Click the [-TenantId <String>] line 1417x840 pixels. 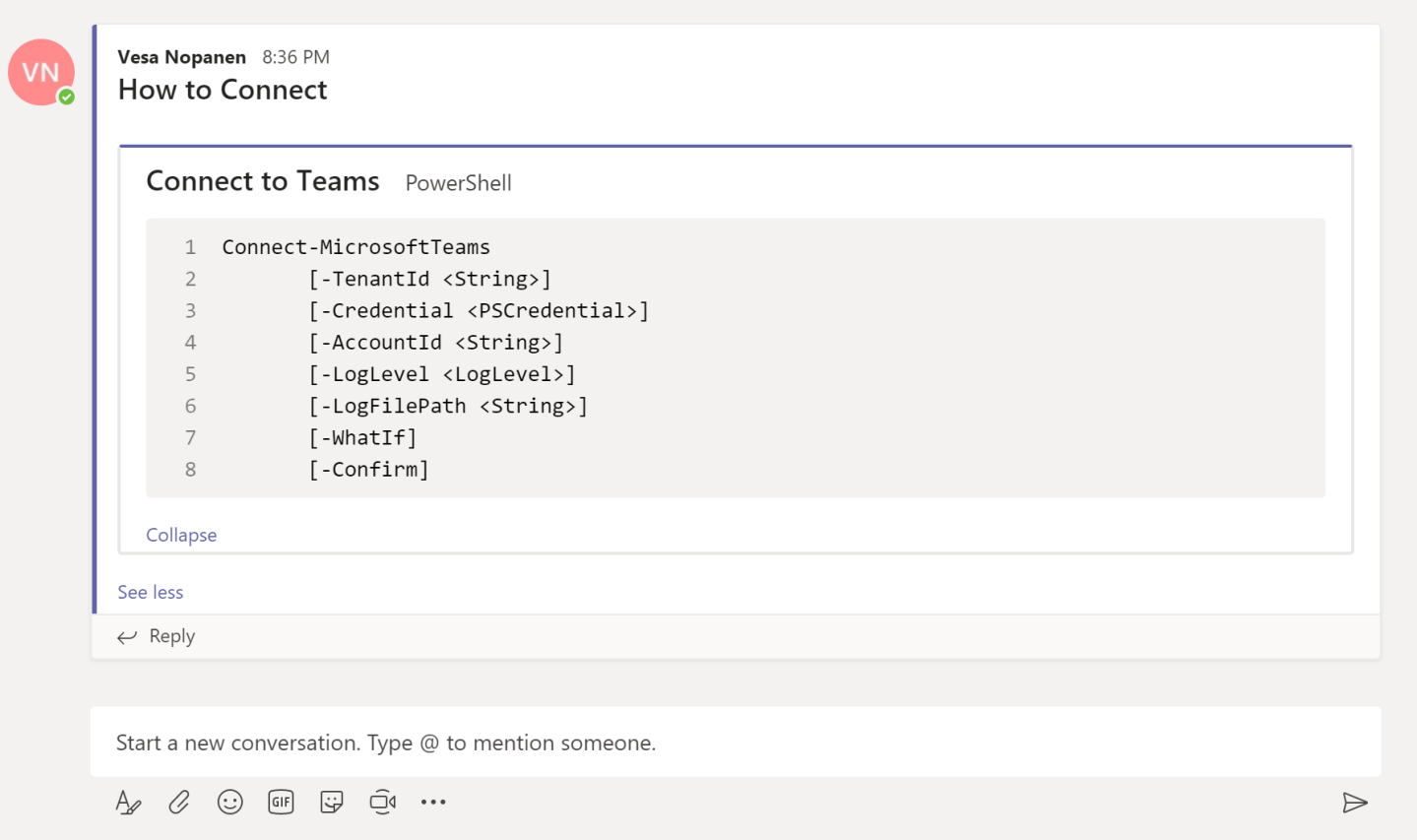click(x=429, y=279)
